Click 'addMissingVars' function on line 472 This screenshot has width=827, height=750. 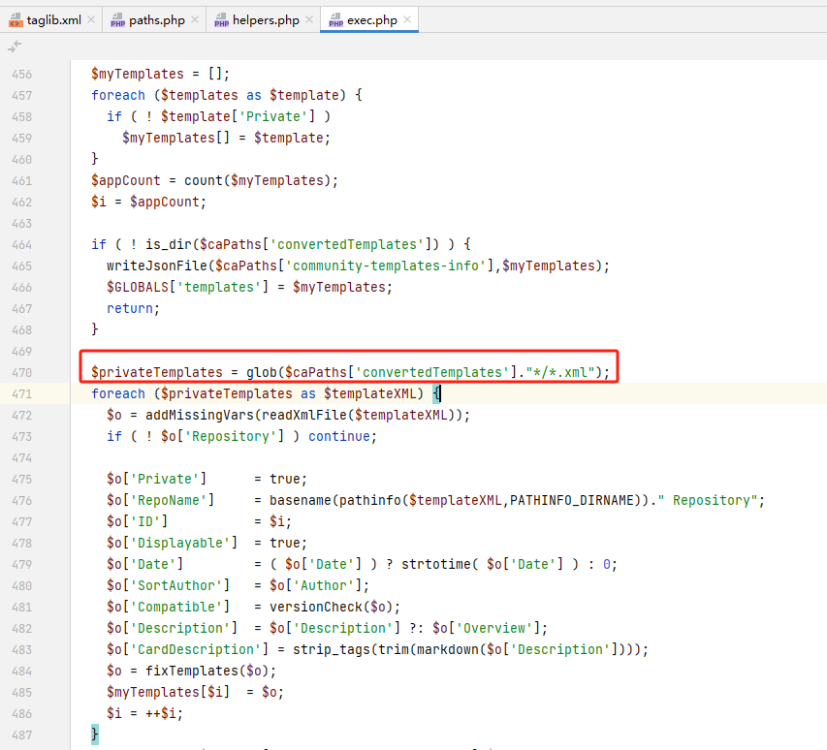199,415
